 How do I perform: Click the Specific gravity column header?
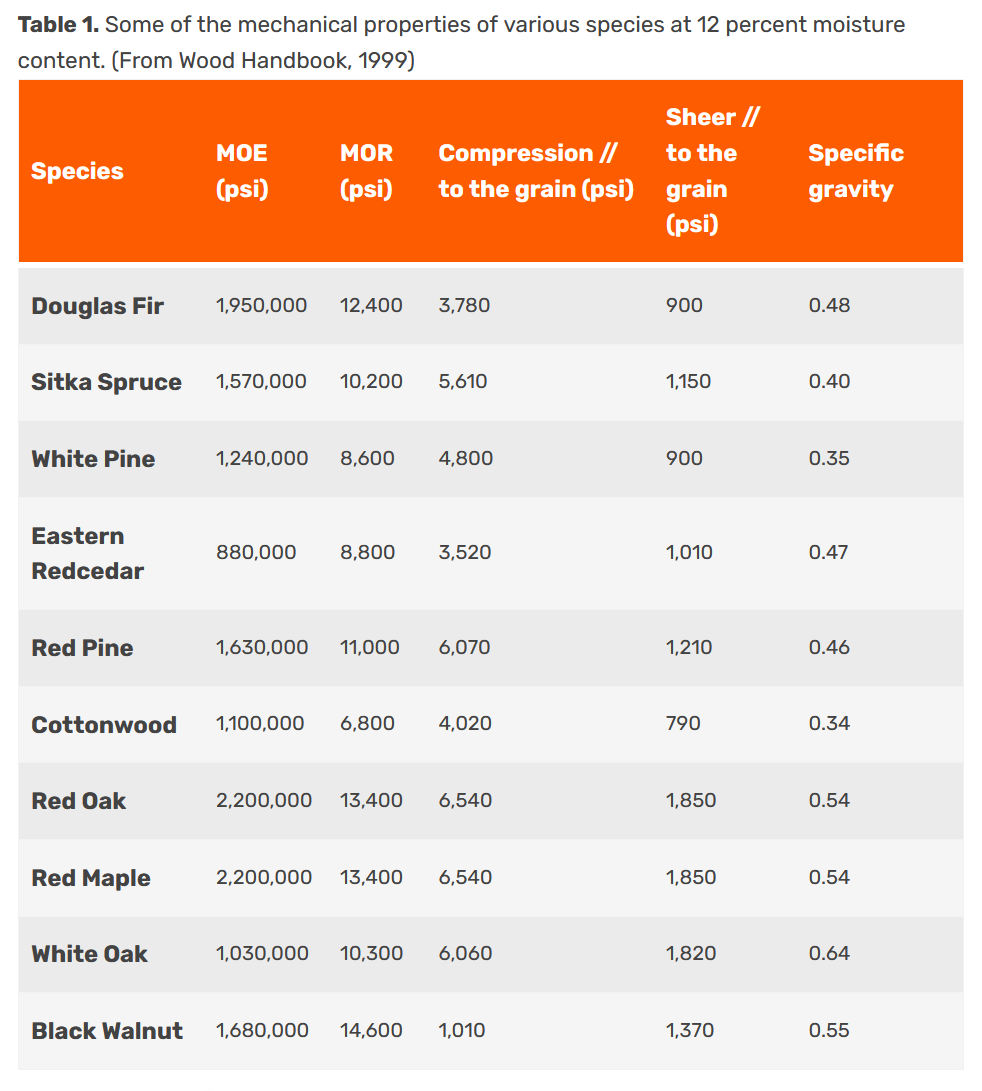pyautogui.click(x=855, y=171)
